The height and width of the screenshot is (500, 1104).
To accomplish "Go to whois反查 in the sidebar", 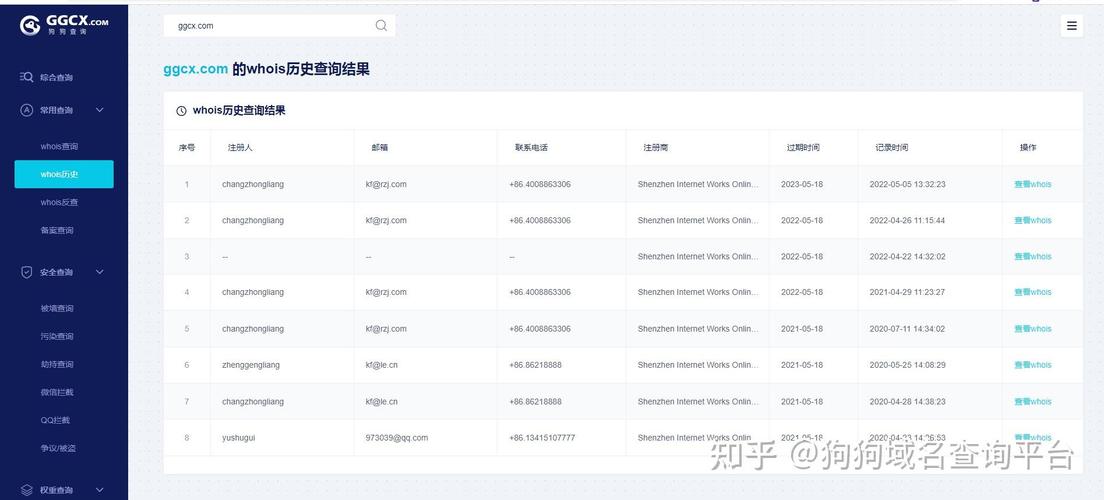I will pyautogui.click(x=59, y=203).
